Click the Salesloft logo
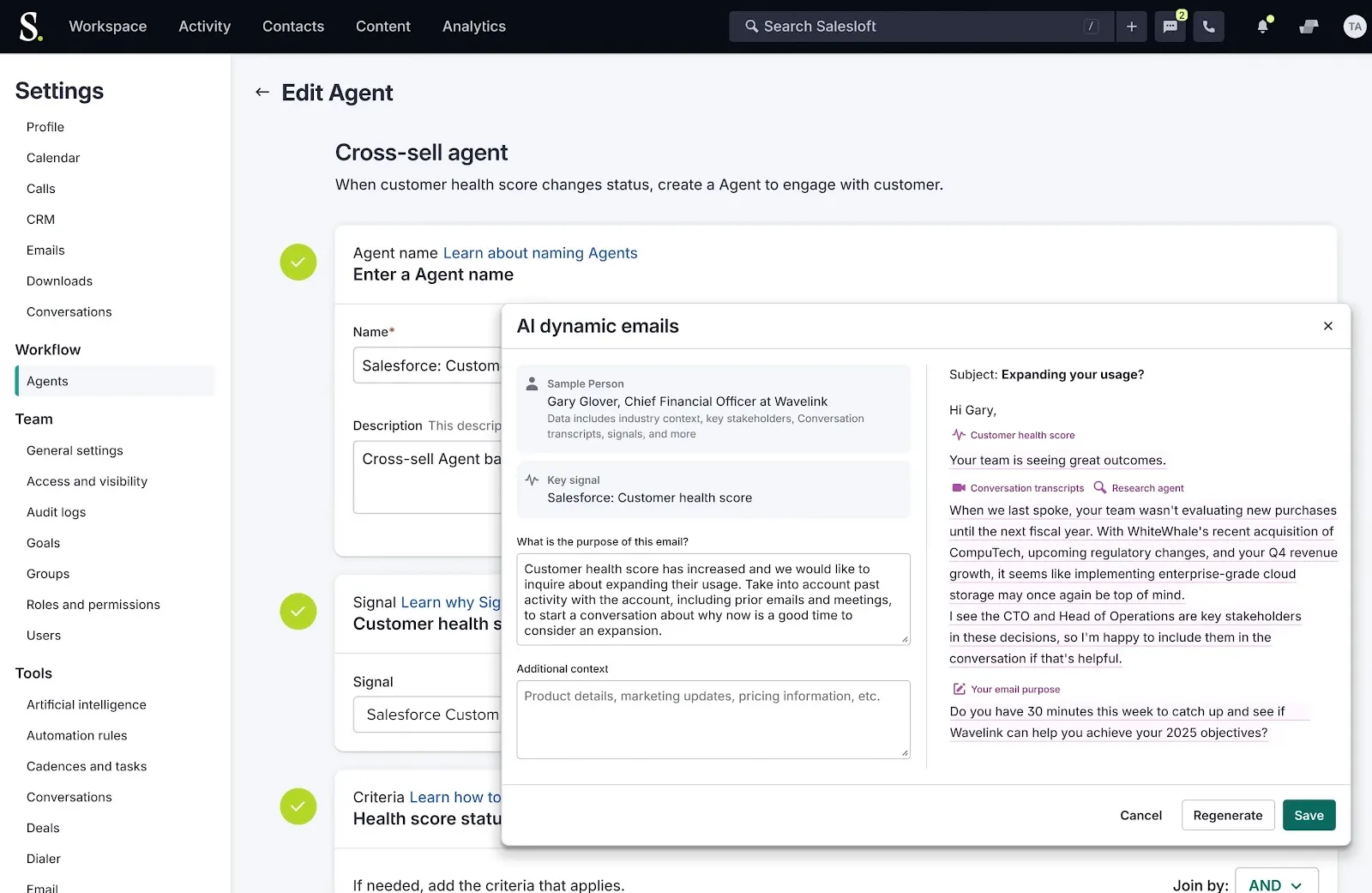 pos(30,27)
